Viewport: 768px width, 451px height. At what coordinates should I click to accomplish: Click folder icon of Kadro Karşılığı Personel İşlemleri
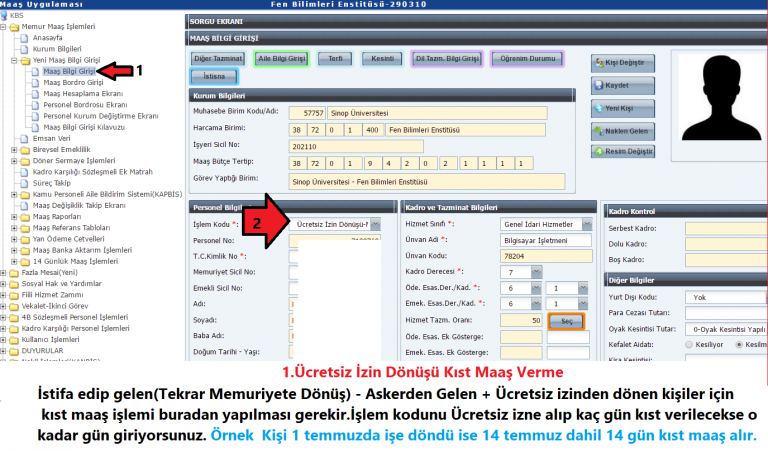tap(14, 329)
